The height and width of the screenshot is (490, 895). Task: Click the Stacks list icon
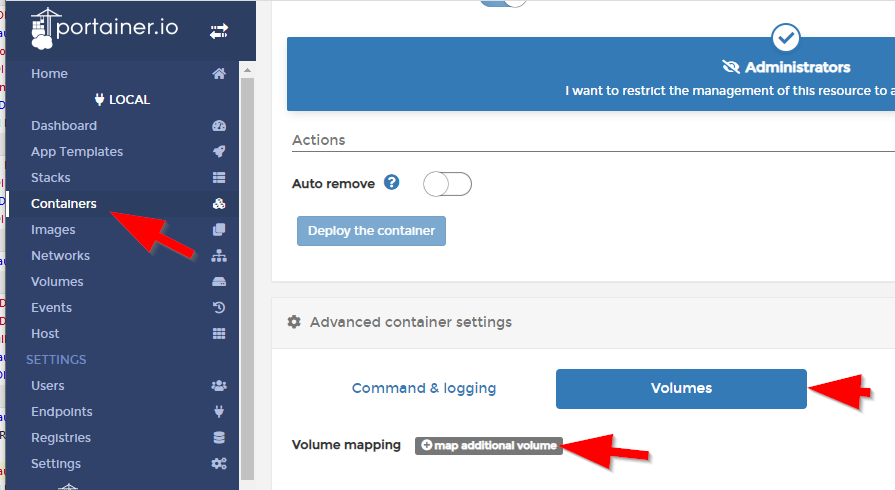(219, 178)
